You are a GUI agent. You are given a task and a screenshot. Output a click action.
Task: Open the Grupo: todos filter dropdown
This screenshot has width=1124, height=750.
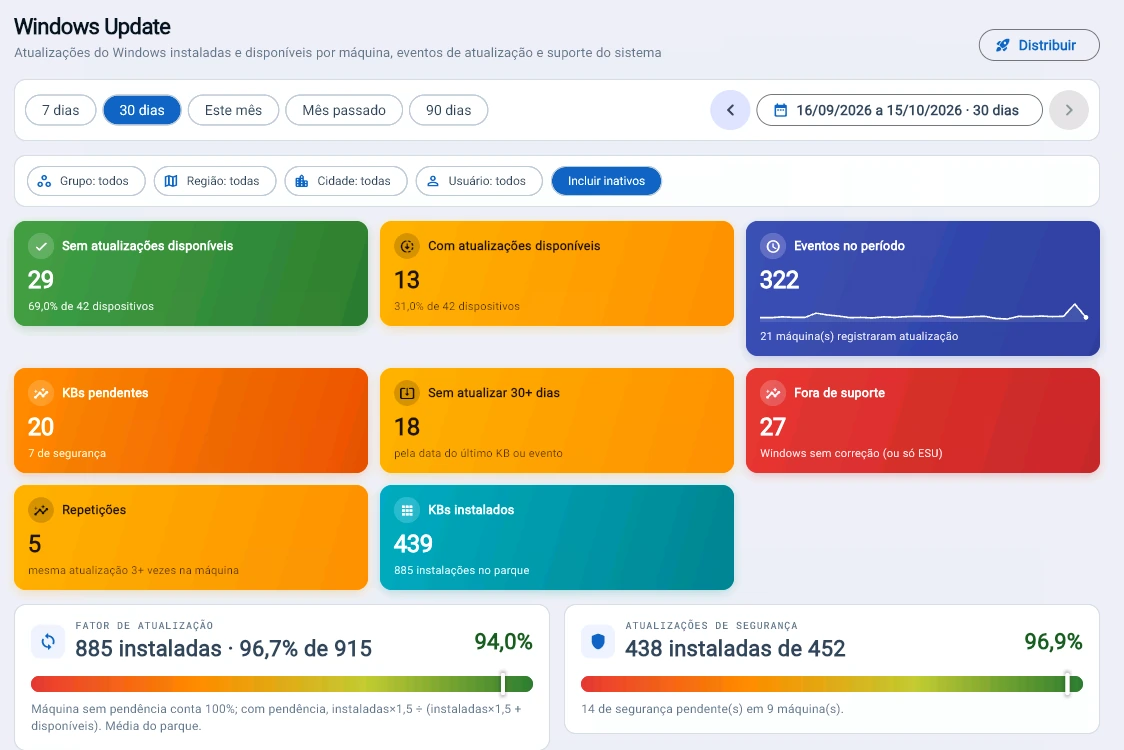point(86,181)
